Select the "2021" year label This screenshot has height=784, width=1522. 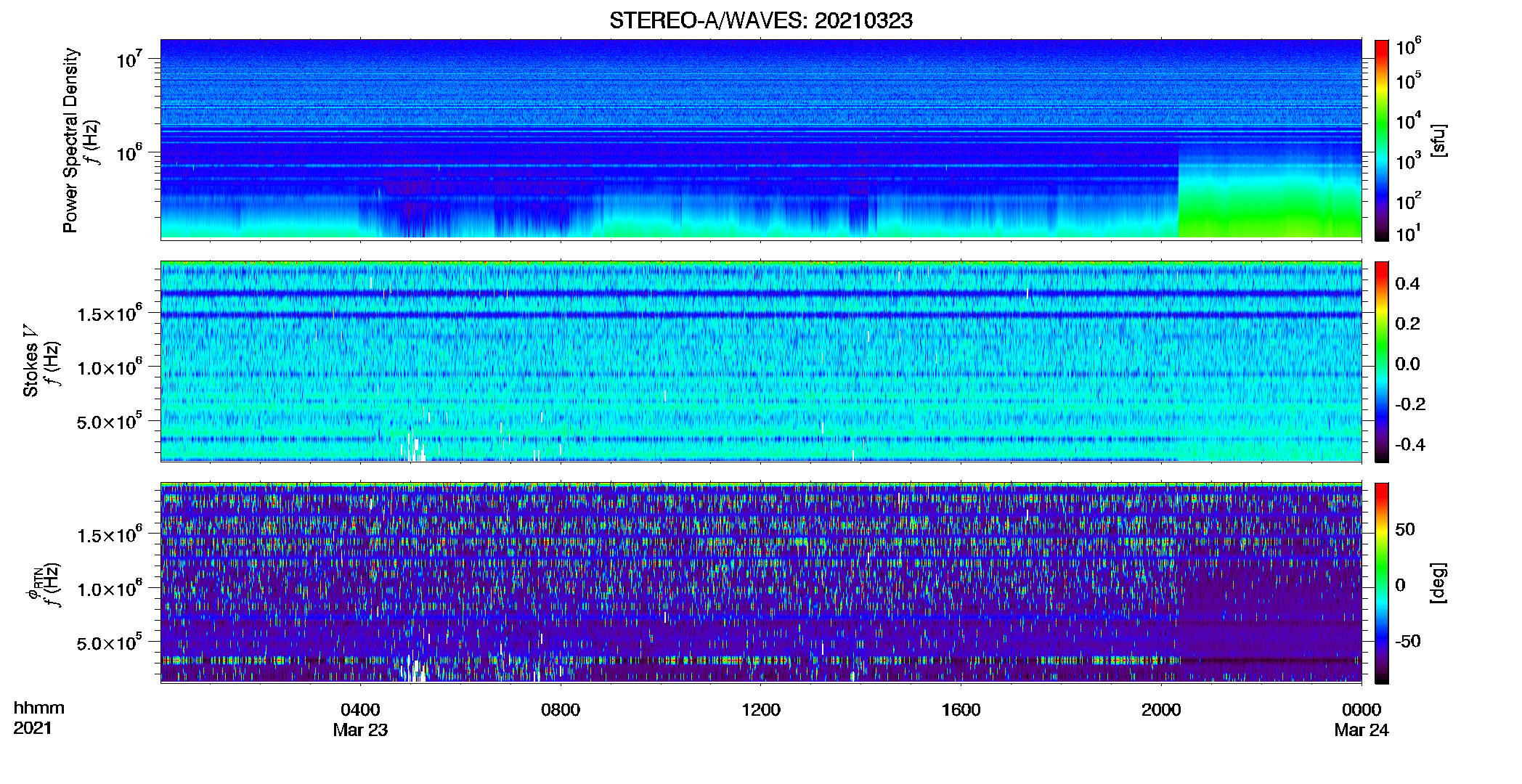tap(33, 728)
